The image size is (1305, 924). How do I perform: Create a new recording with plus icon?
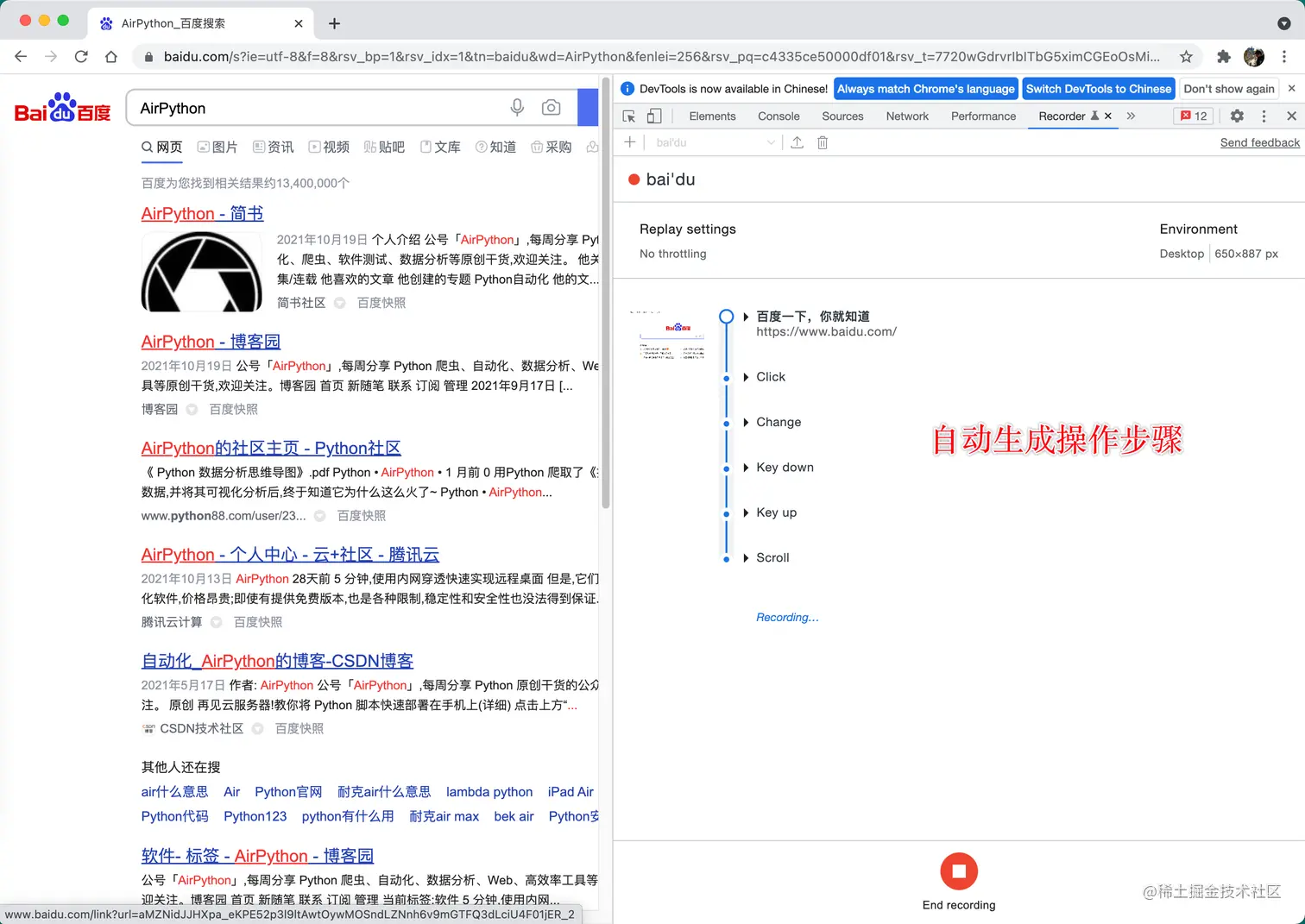tap(630, 142)
